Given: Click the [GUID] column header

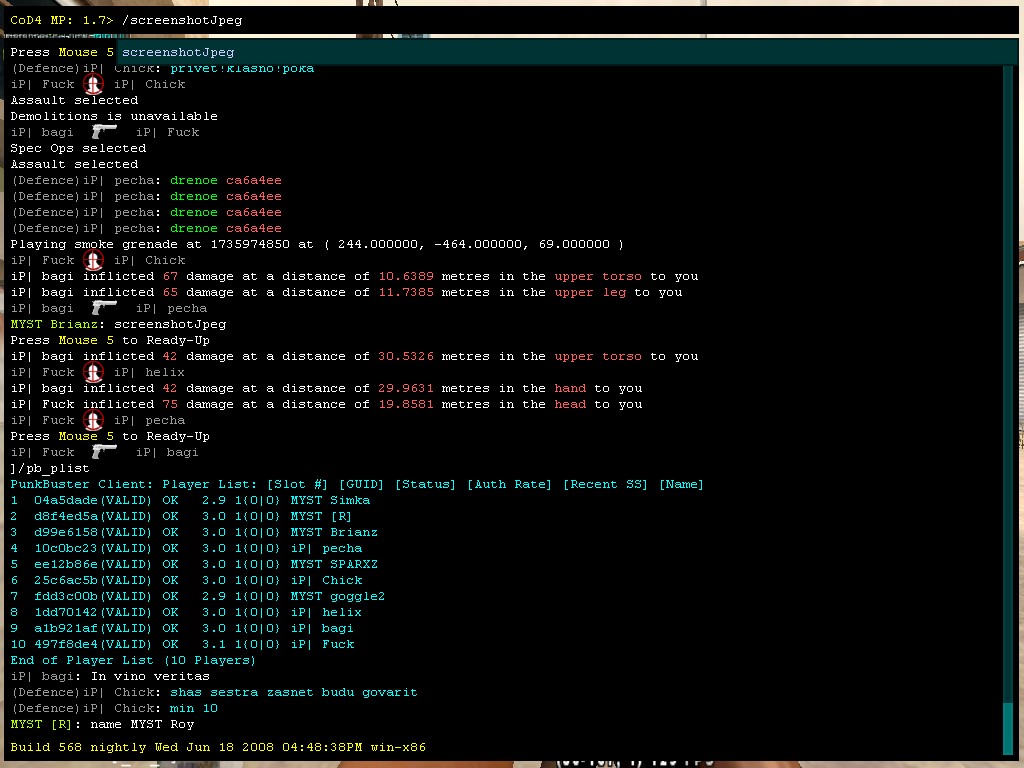Looking at the screenshot, I should pos(361,484).
